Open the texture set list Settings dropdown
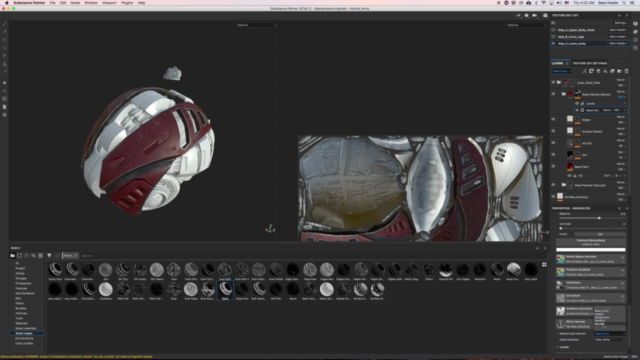 [x=620, y=23]
